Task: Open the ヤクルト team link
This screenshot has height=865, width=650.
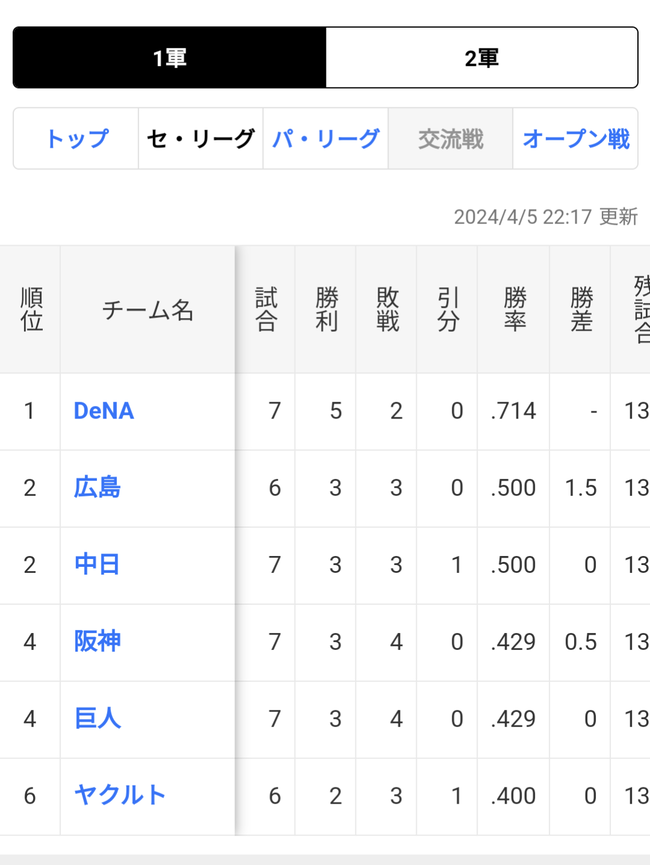Action: point(120,796)
